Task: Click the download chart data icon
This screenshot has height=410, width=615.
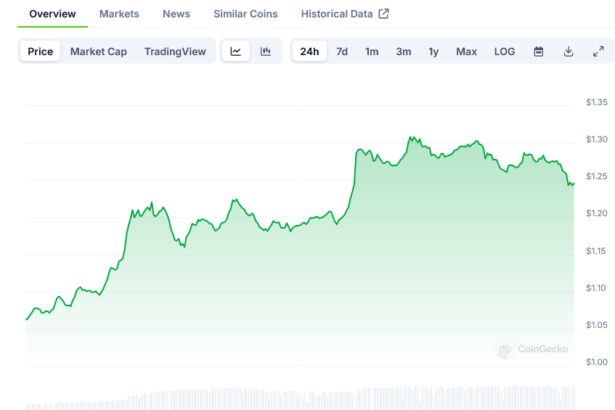Action: tap(568, 51)
